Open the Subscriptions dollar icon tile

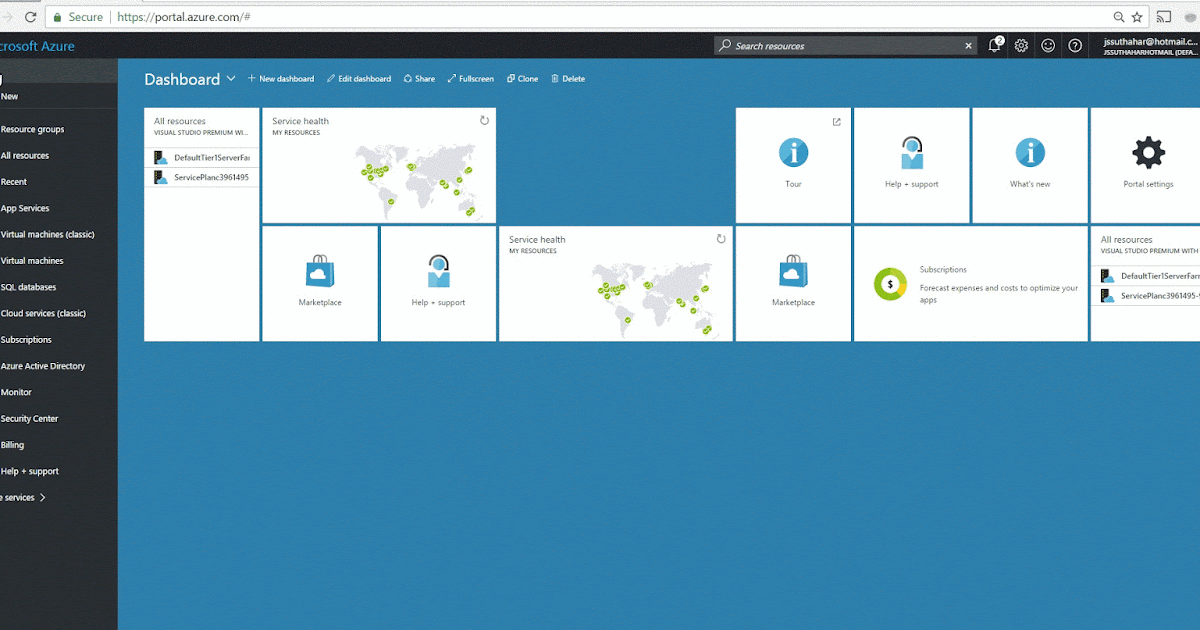point(890,284)
